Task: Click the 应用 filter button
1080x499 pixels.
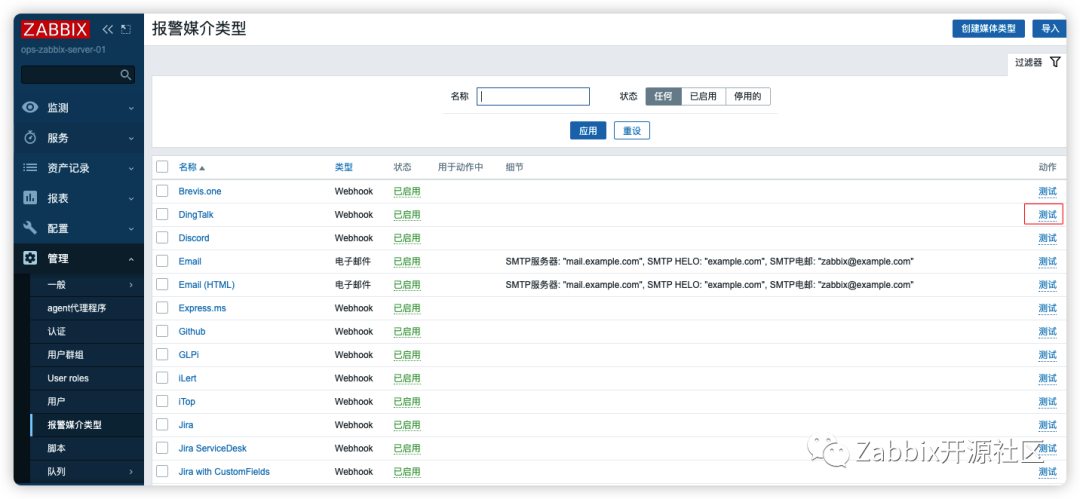Action: 588,130
